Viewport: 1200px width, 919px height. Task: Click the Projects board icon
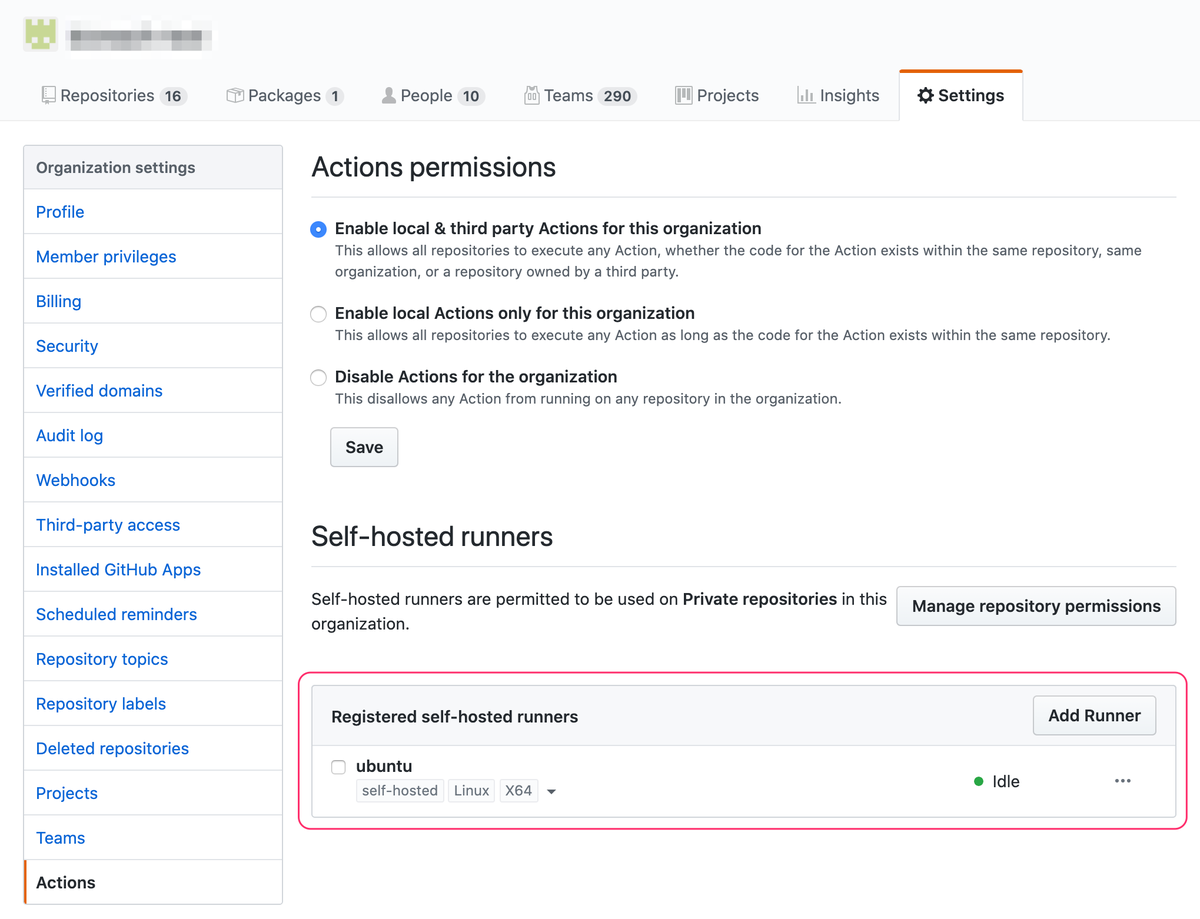[684, 95]
